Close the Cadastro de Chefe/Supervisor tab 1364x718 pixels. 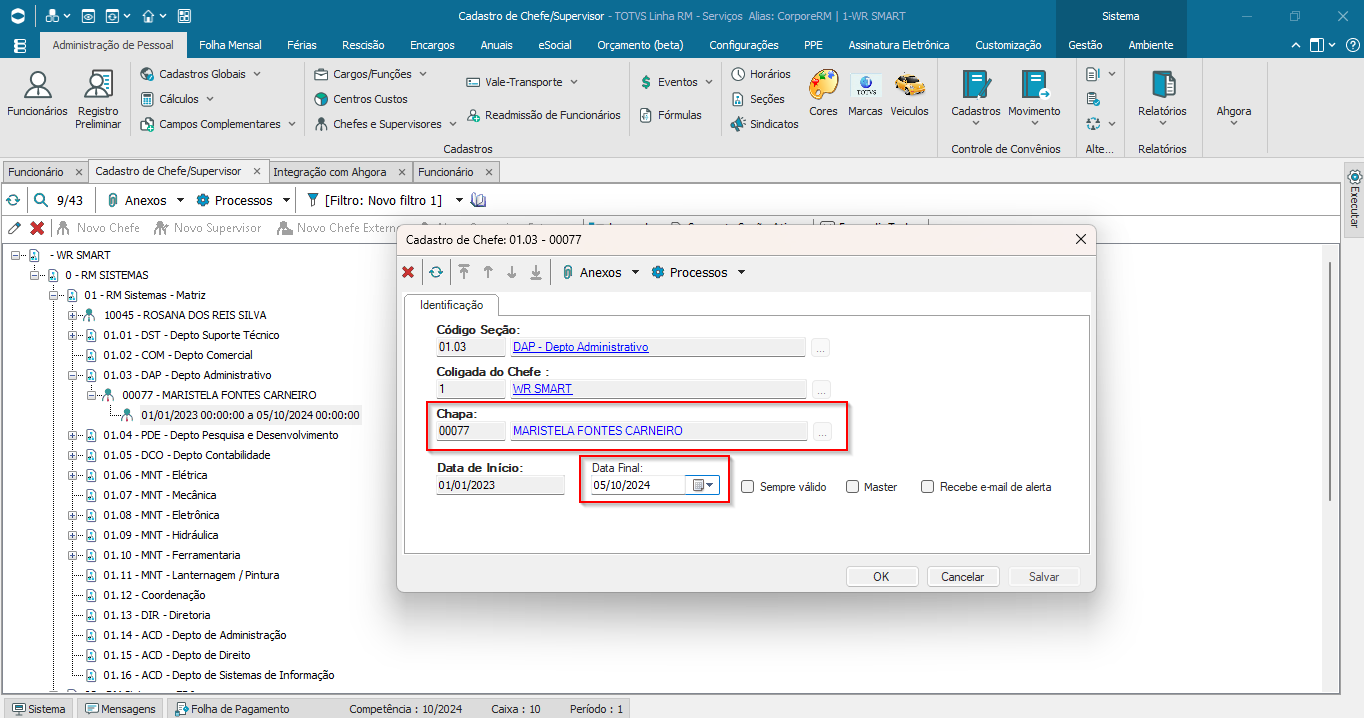click(257, 172)
